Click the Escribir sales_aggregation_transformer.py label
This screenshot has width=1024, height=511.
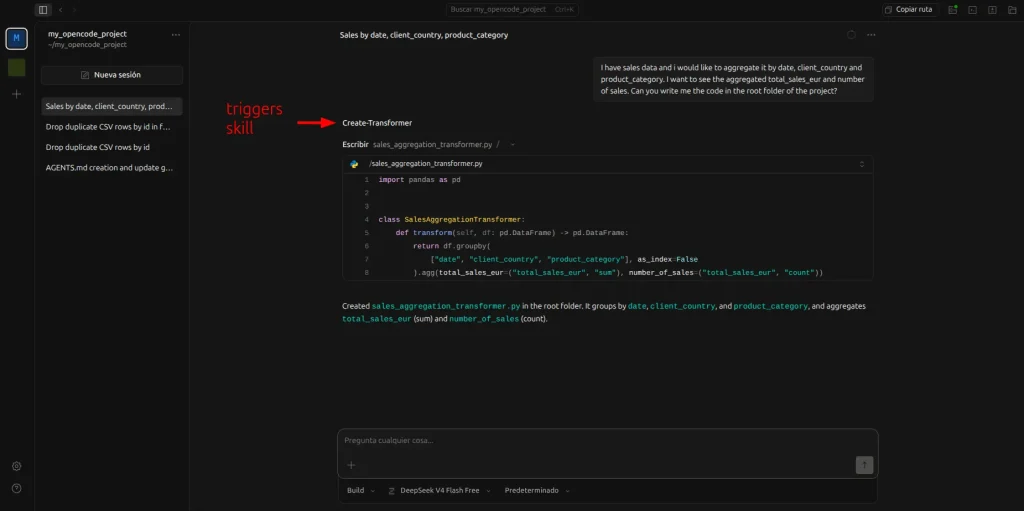[421, 144]
